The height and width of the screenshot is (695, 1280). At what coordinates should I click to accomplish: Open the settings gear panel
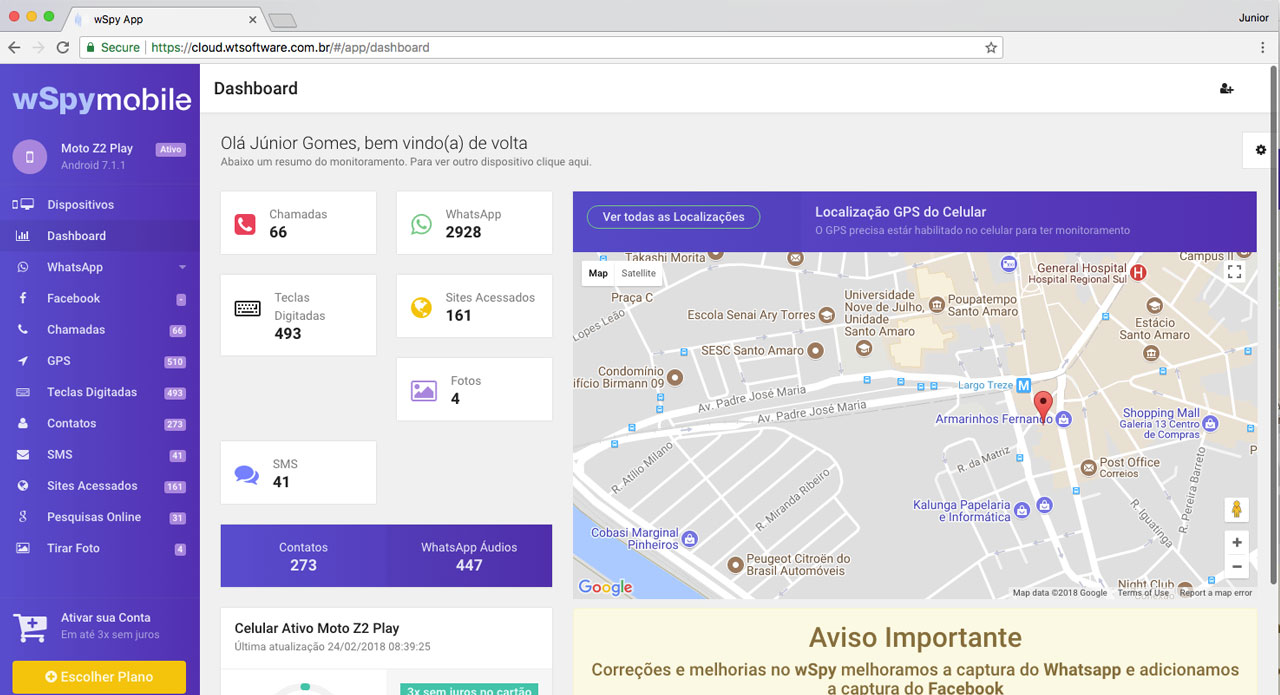1260,150
